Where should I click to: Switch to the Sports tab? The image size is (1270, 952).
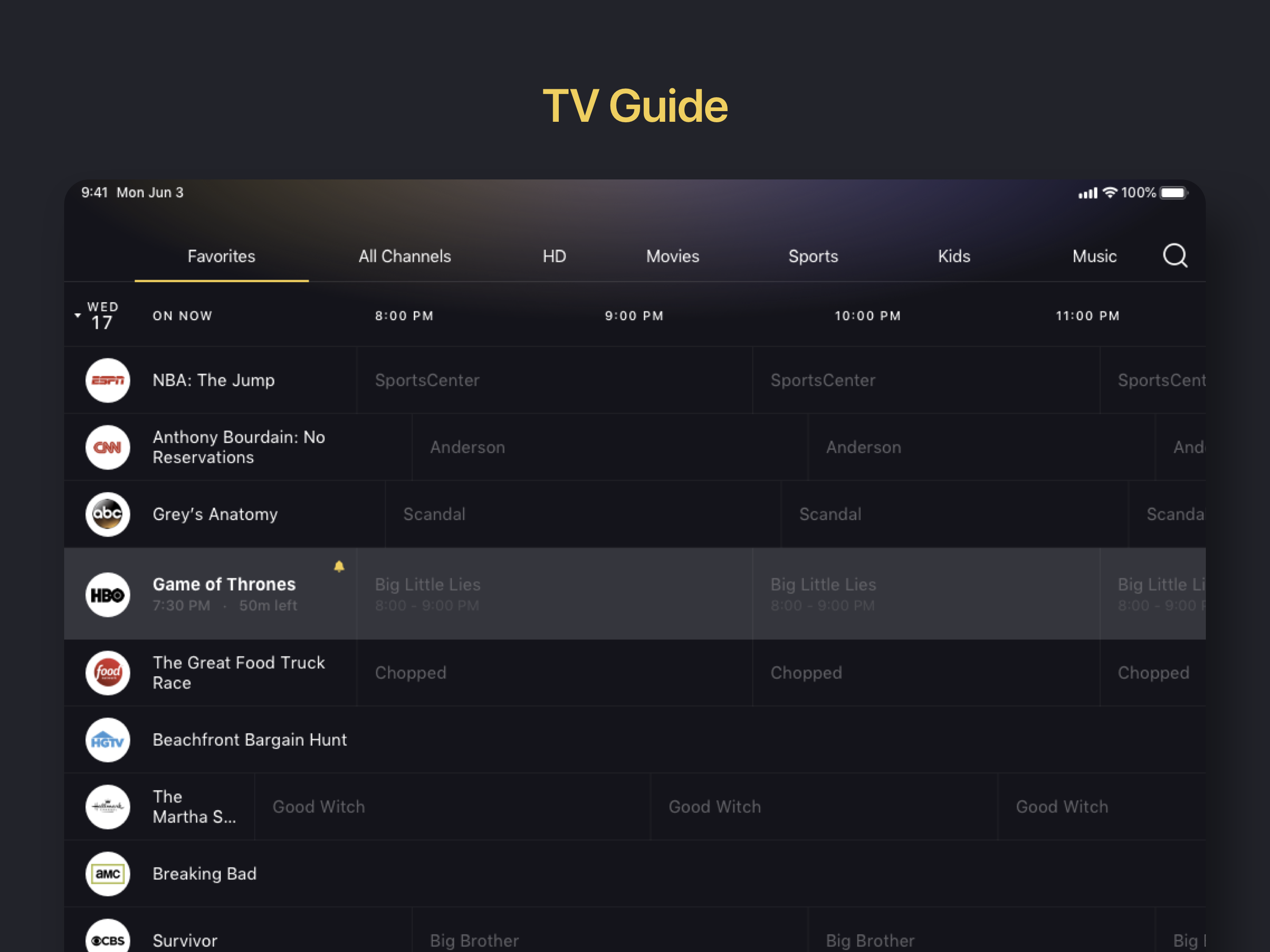click(x=813, y=256)
